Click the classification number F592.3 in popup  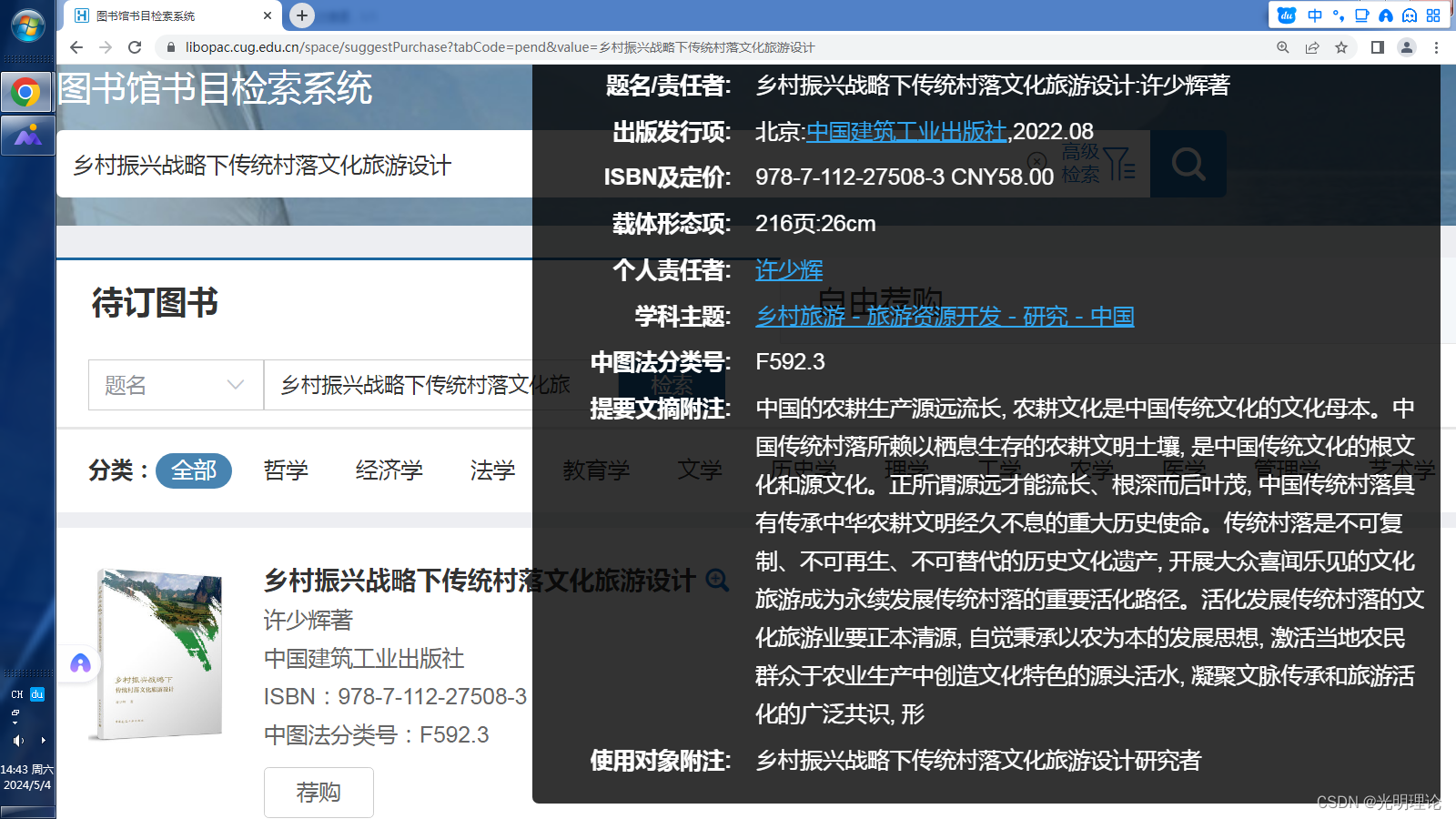pyautogui.click(x=790, y=362)
